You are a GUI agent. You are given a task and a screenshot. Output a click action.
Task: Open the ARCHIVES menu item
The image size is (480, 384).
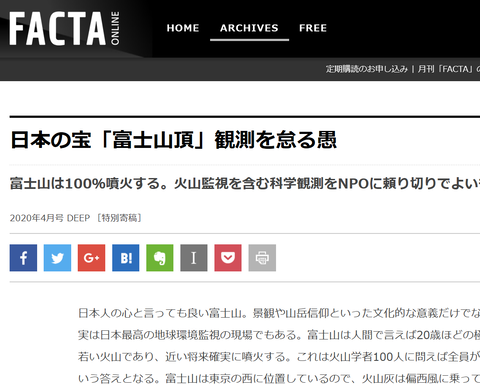tap(249, 28)
